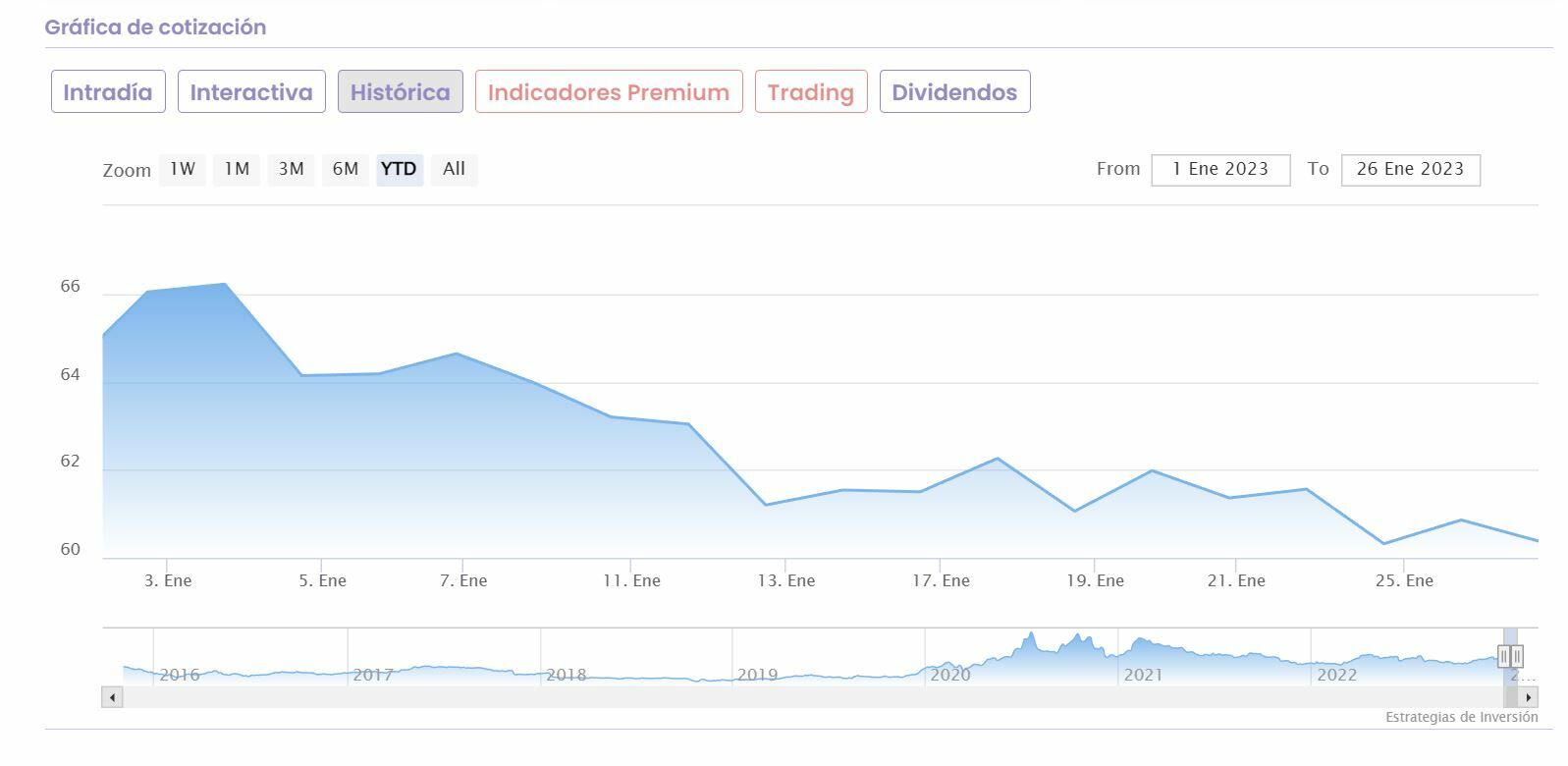Screen dimensions: 1568x766
Task: Show All historical data
Action: point(454,169)
